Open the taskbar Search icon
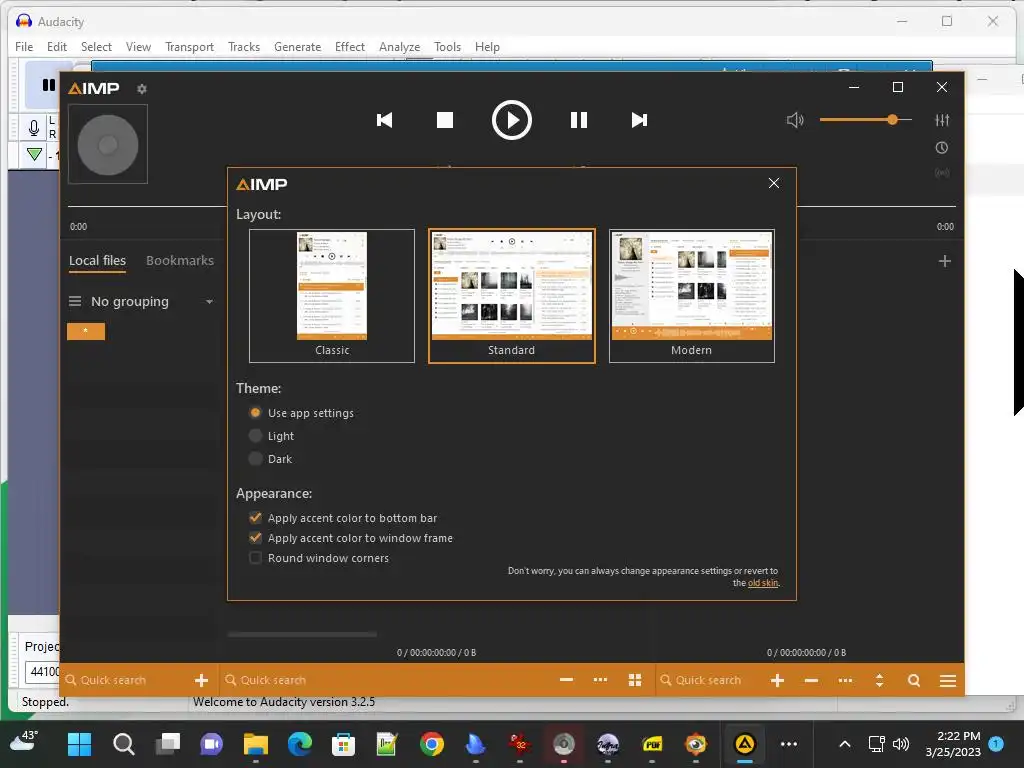 [123, 744]
